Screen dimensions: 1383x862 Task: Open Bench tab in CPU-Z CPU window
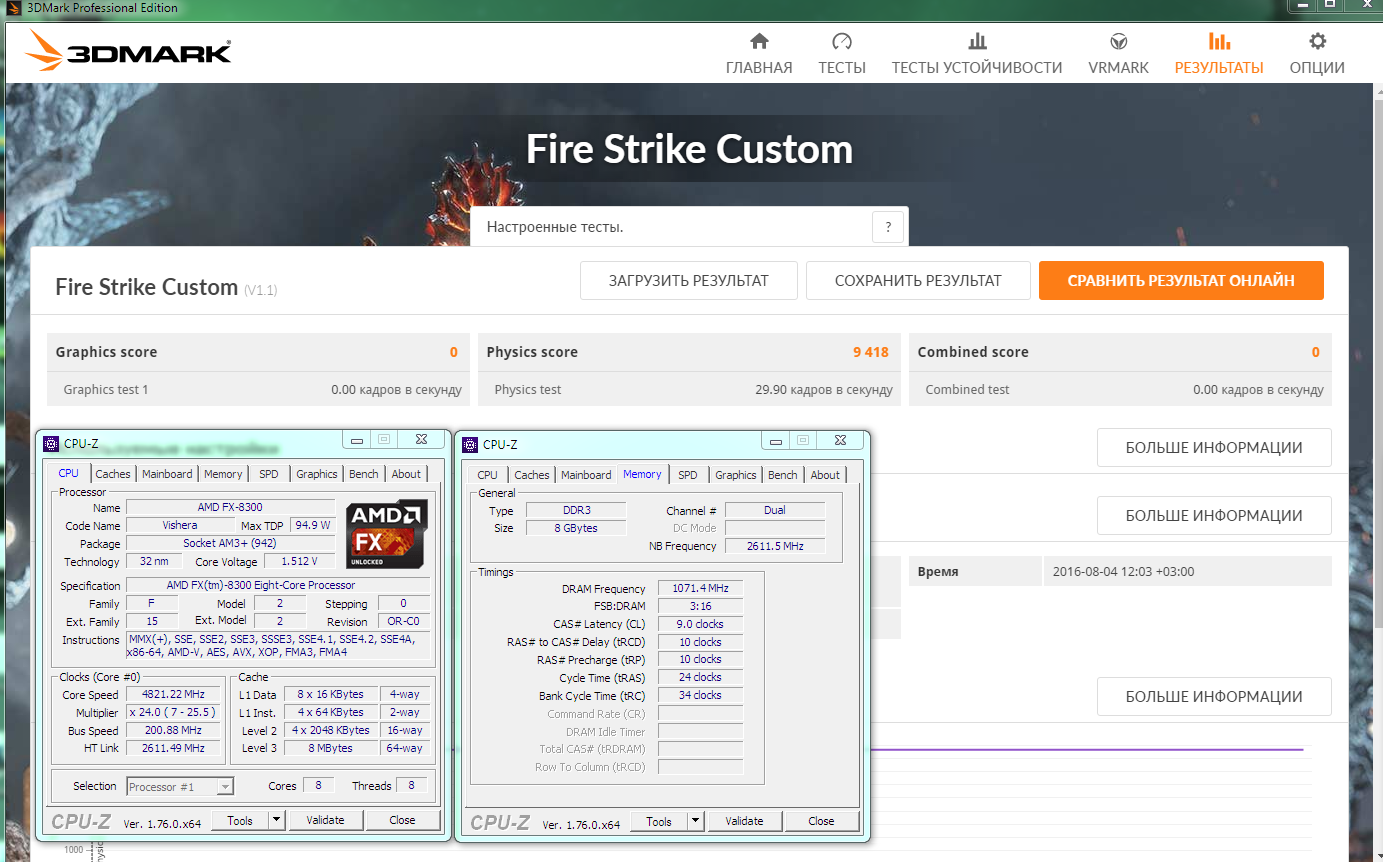tap(364, 474)
